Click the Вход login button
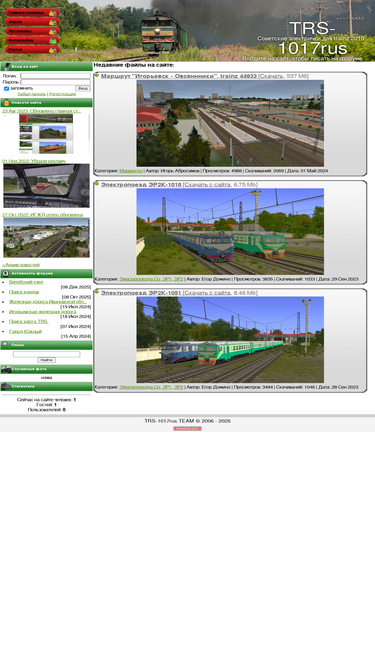Image resolution: width=375 pixels, height=667 pixels. point(82,88)
